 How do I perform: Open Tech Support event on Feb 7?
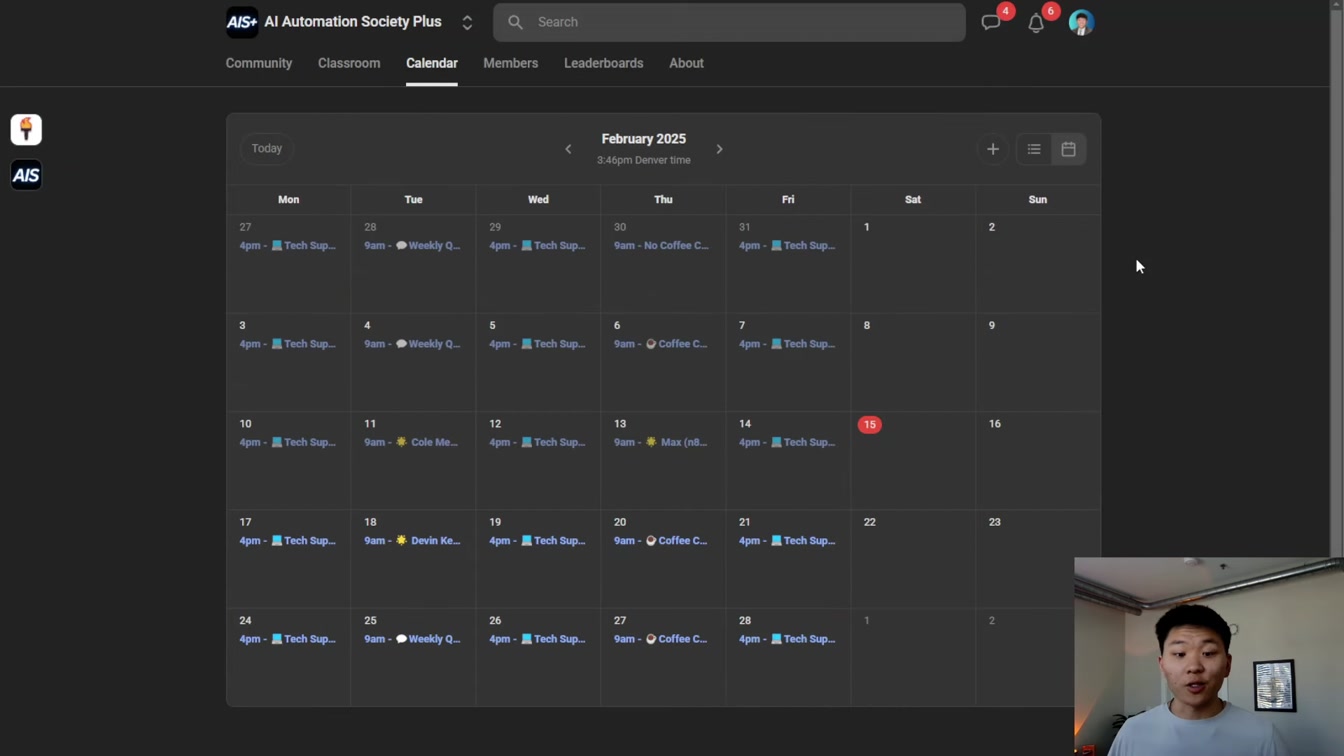coord(787,344)
